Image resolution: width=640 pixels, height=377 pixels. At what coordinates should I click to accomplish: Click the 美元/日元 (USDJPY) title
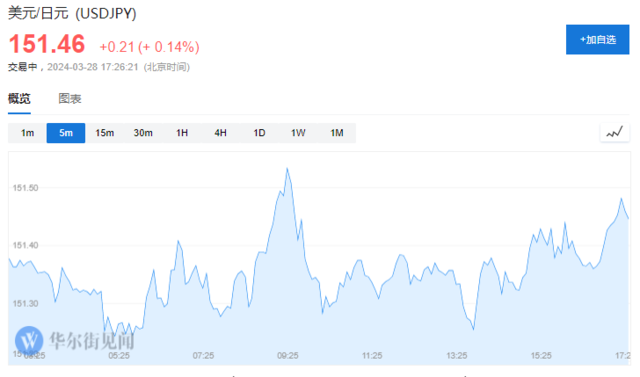click(72, 13)
